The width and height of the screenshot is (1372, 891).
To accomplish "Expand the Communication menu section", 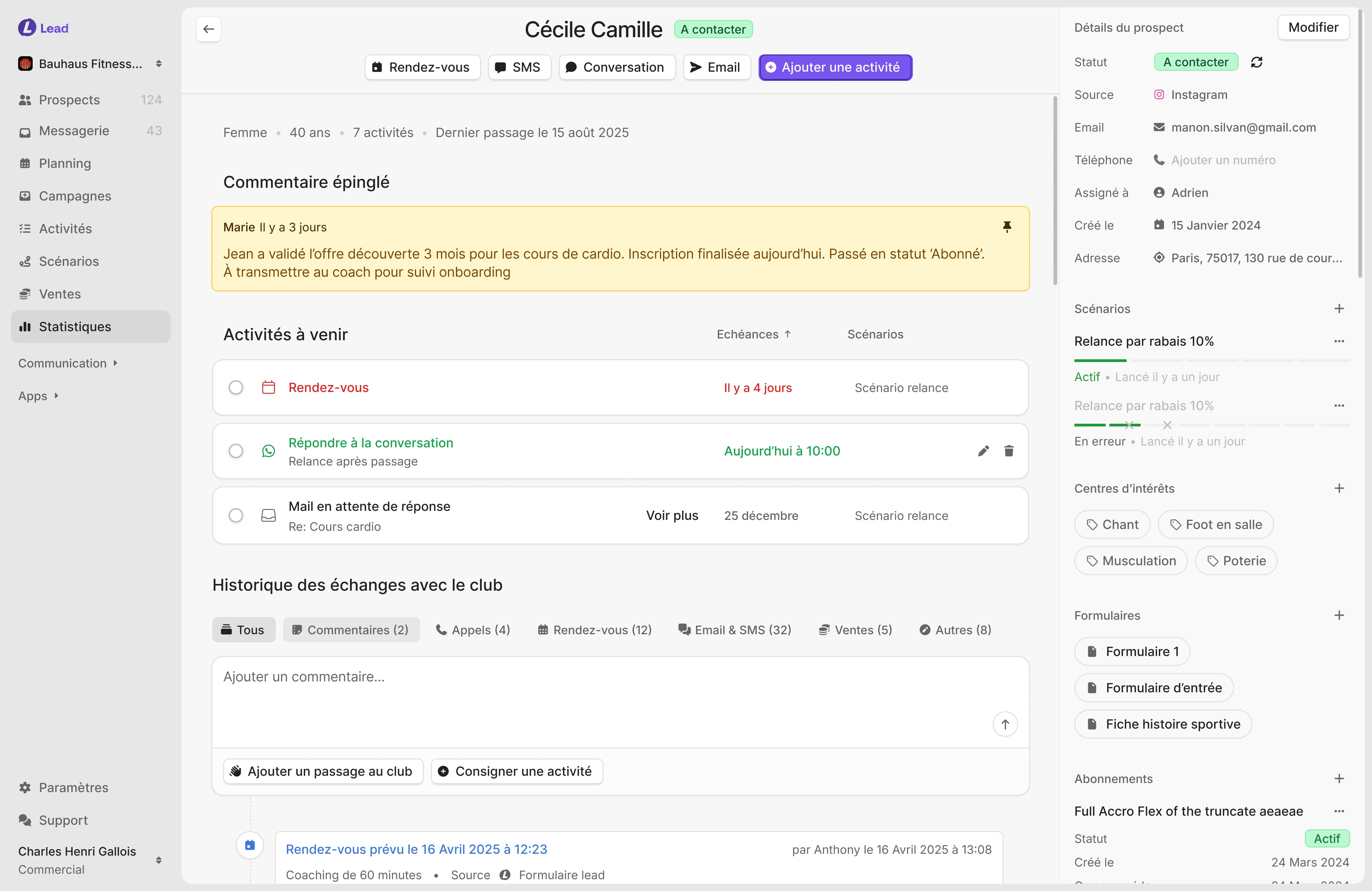I will [x=68, y=363].
